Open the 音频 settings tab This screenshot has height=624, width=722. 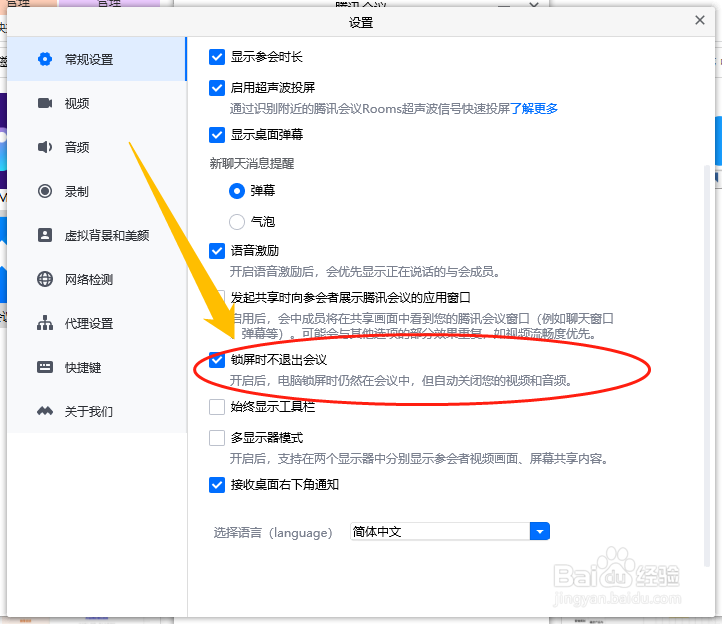[x=97, y=147]
